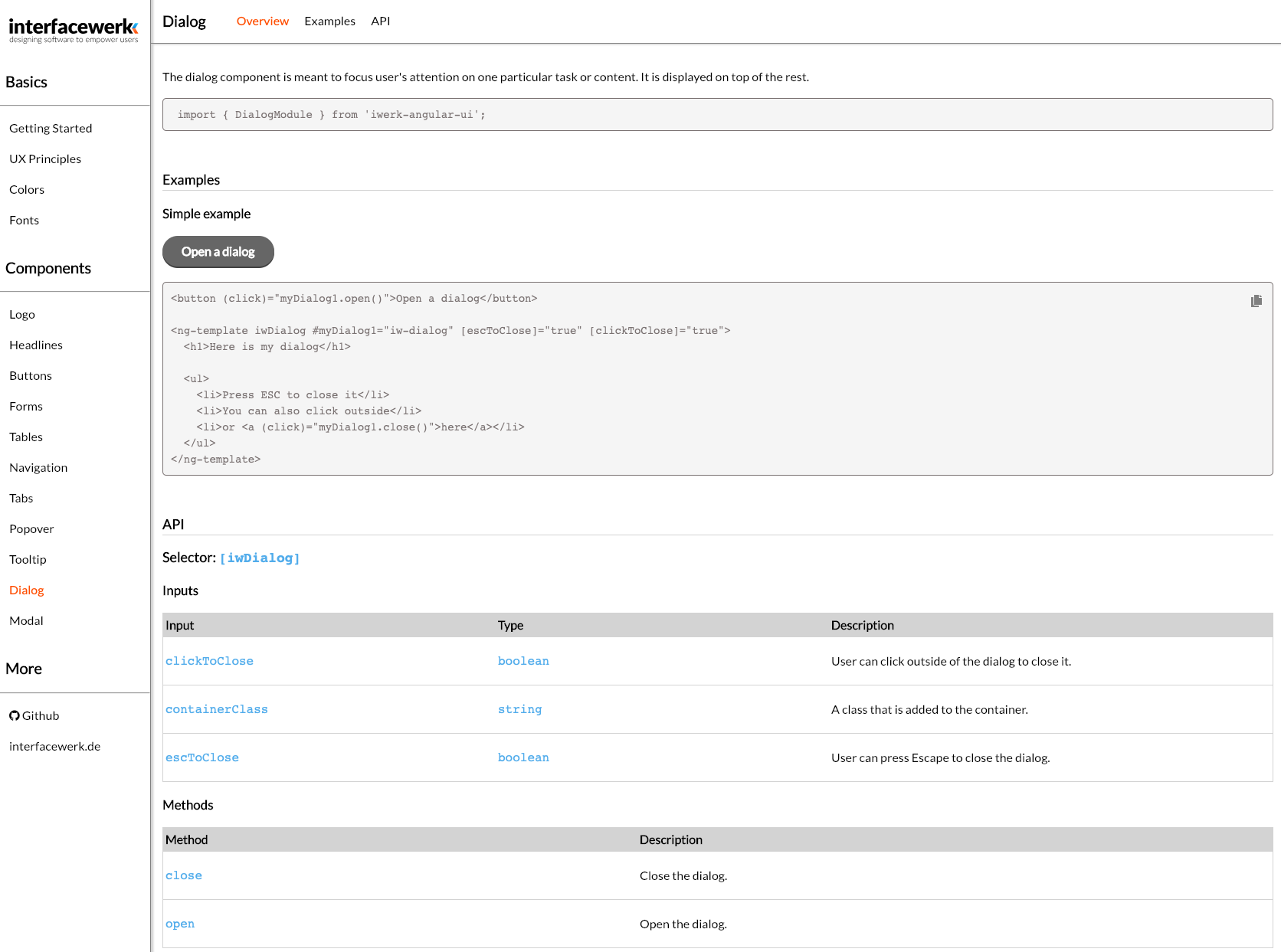
Task: Open the Buttons component page
Action: (x=31, y=375)
